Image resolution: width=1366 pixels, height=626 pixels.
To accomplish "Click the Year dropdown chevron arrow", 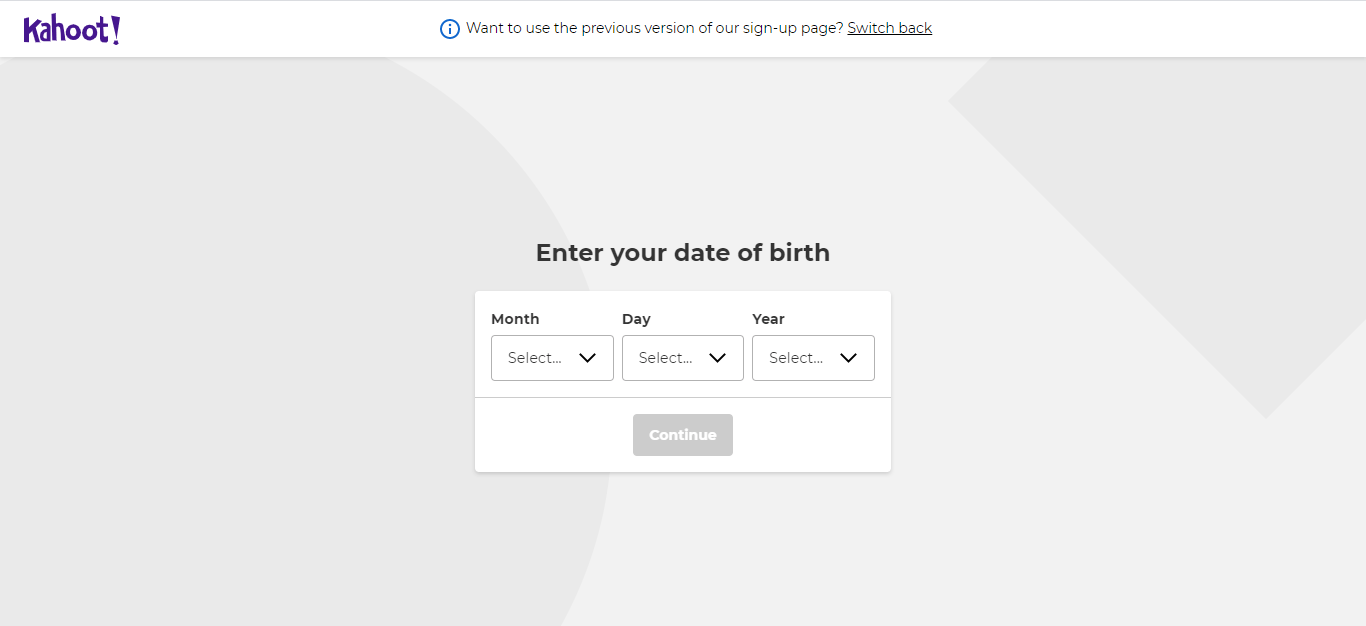I will (848, 358).
